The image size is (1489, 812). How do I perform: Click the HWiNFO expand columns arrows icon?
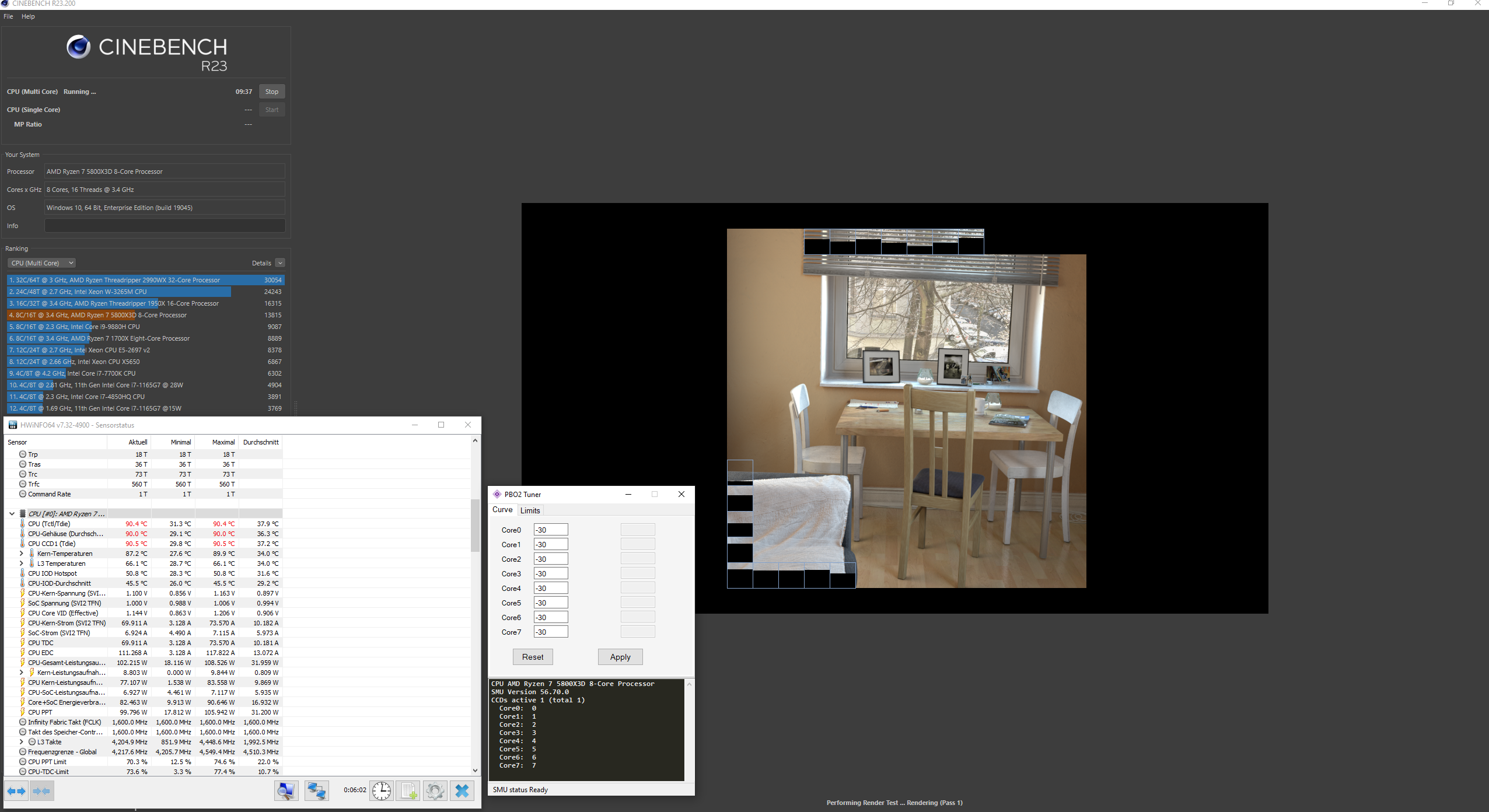(x=16, y=791)
